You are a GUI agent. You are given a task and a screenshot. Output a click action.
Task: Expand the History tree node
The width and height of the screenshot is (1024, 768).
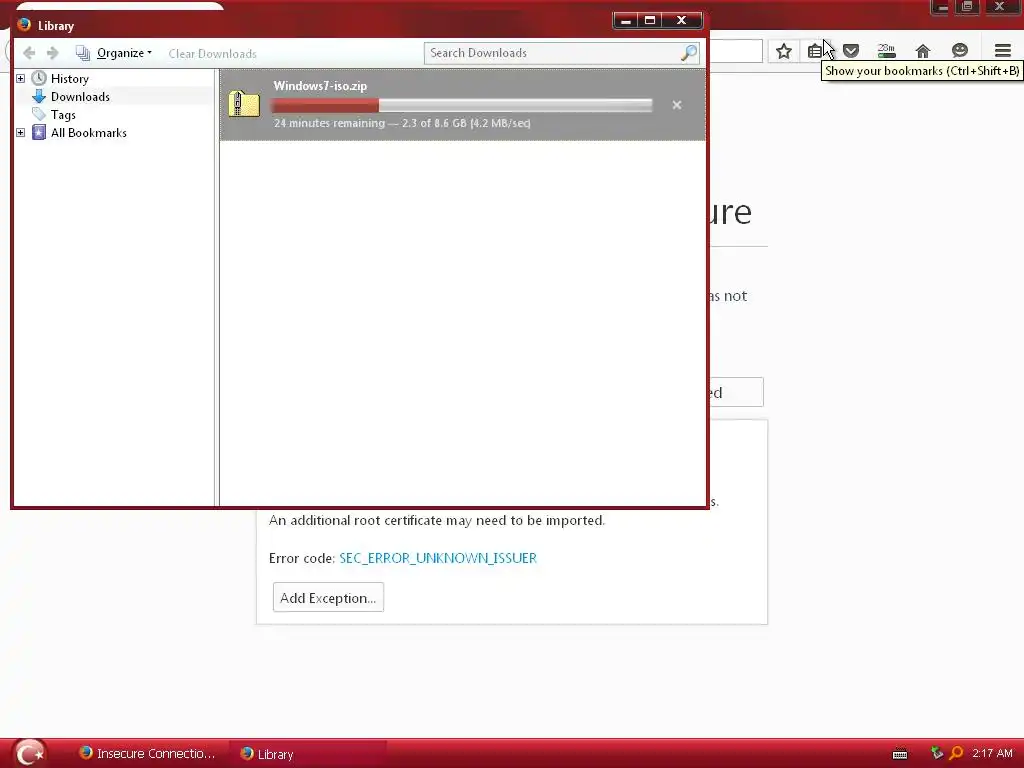click(x=20, y=78)
